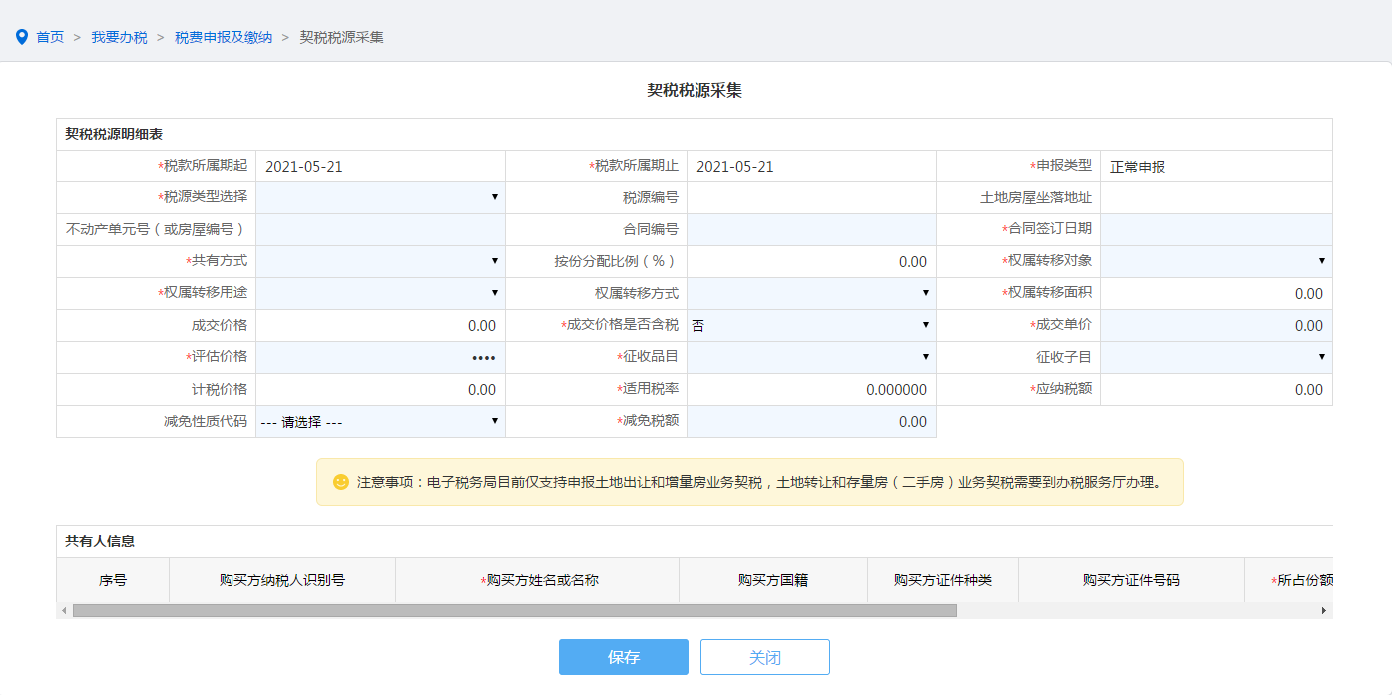Open the 成交价格是否含税 dropdown
Image resolution: width=1392 pixels, height=697 pixels.
[811, 325]
